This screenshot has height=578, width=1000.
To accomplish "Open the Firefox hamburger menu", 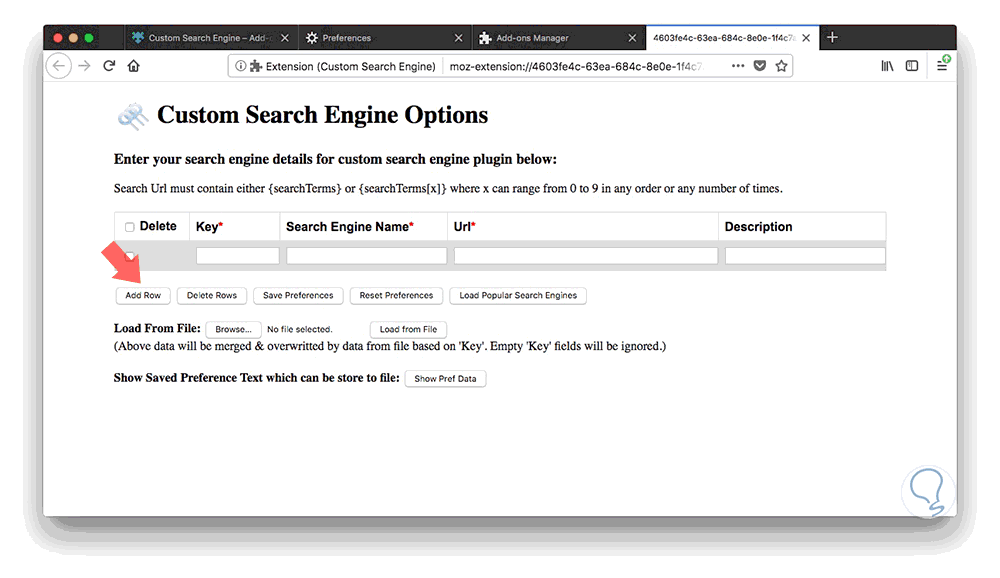I will click(942, 66).
